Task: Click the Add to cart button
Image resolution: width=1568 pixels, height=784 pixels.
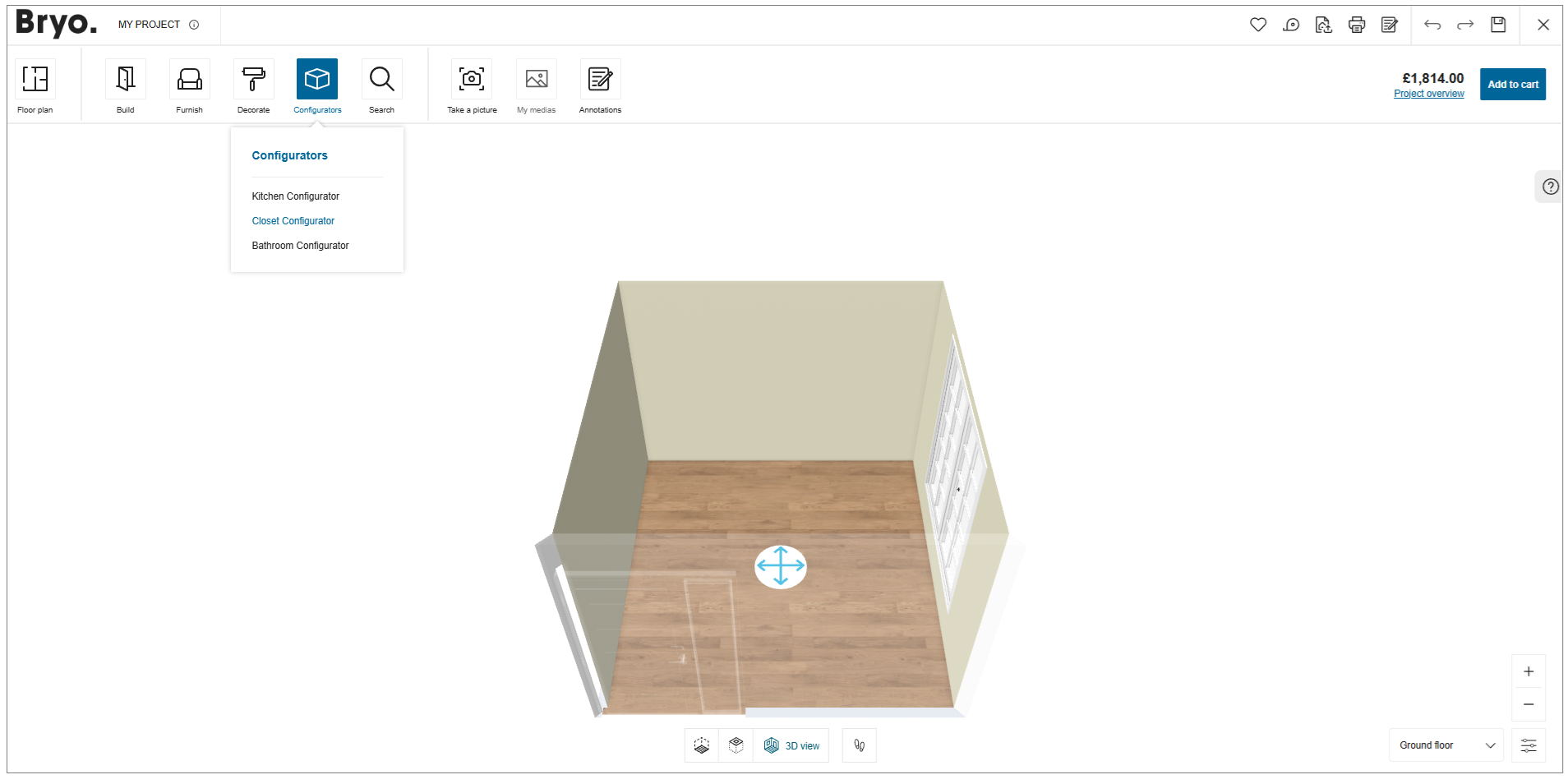Action: [1513, 84]
